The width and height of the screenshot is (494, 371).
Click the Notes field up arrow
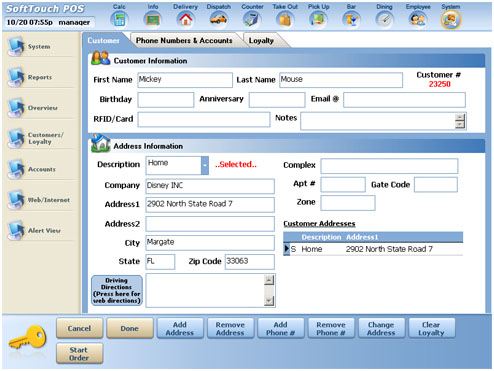tap(460, 118)
